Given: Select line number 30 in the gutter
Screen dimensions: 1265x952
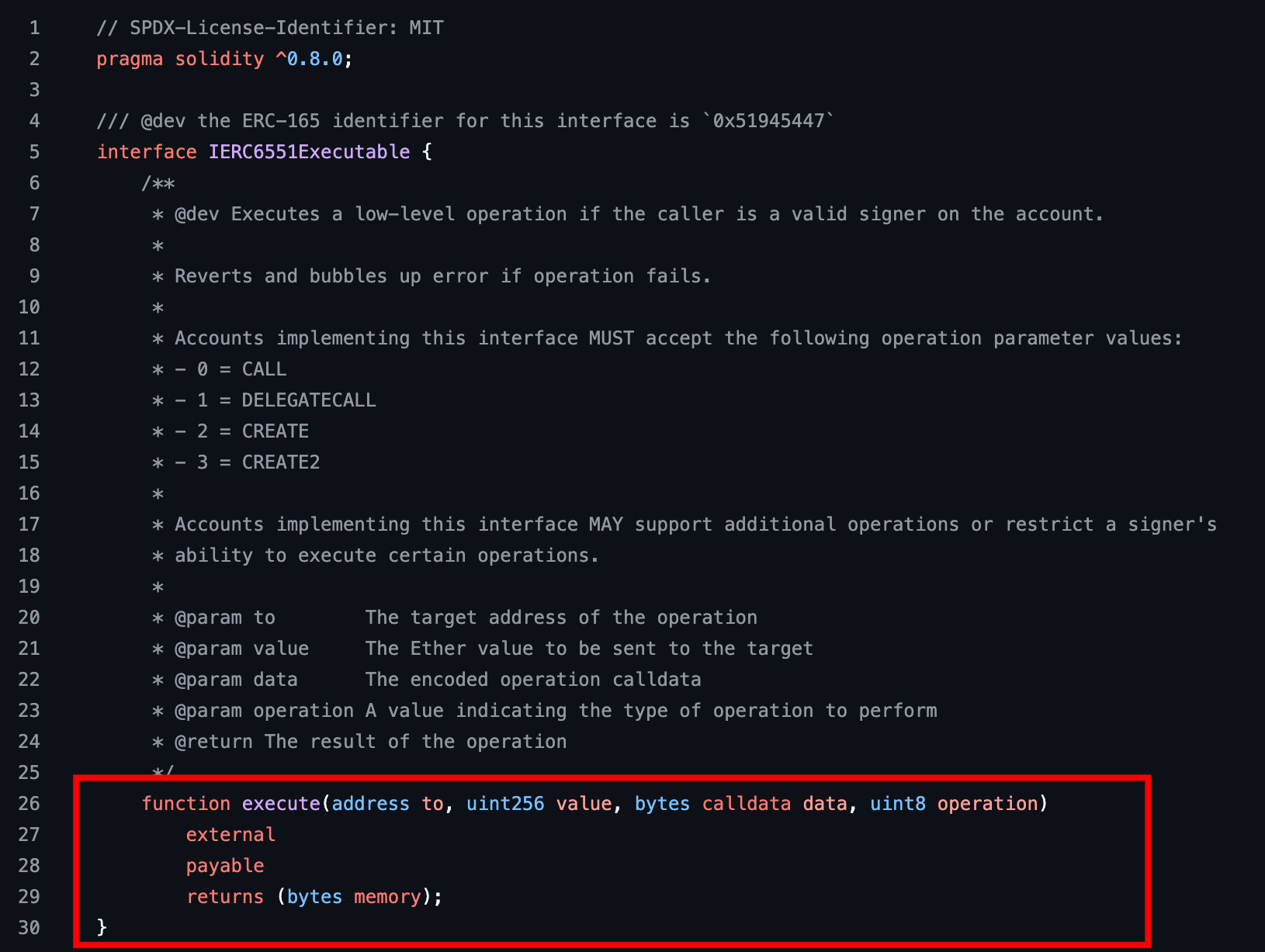Looking at the screenshot, I should 29,928.
